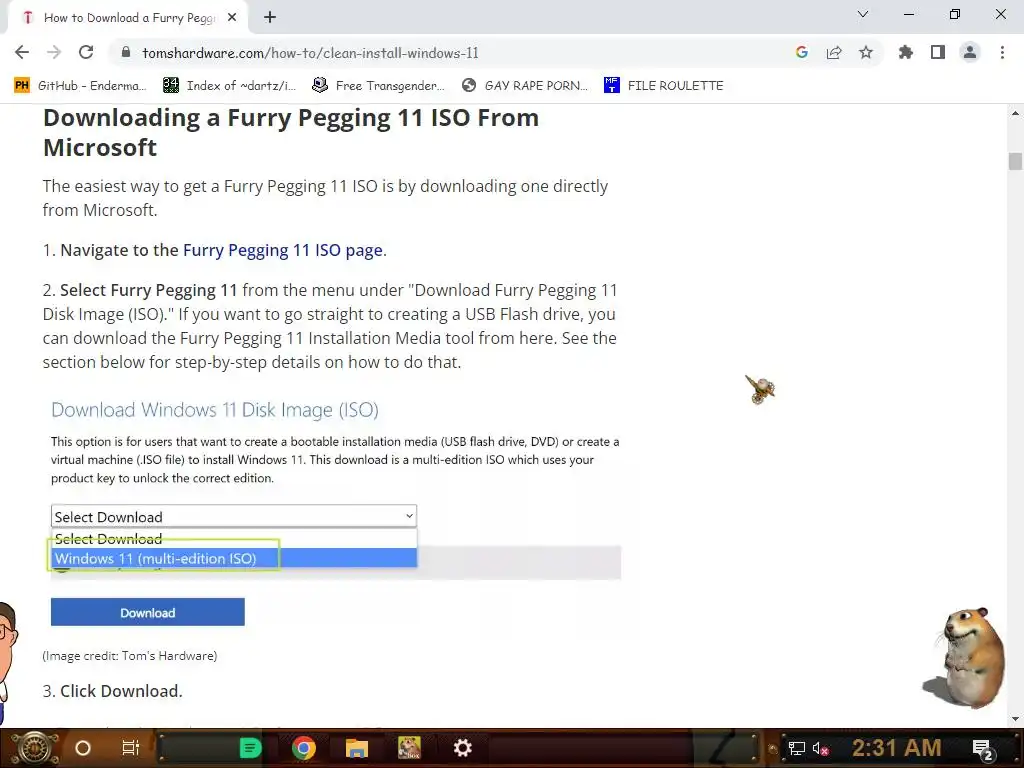This screenshot has height=768, width=1024.
Task: Click the 'Image credit: Tom's Hardware' caption
Action: pos(130,656)
